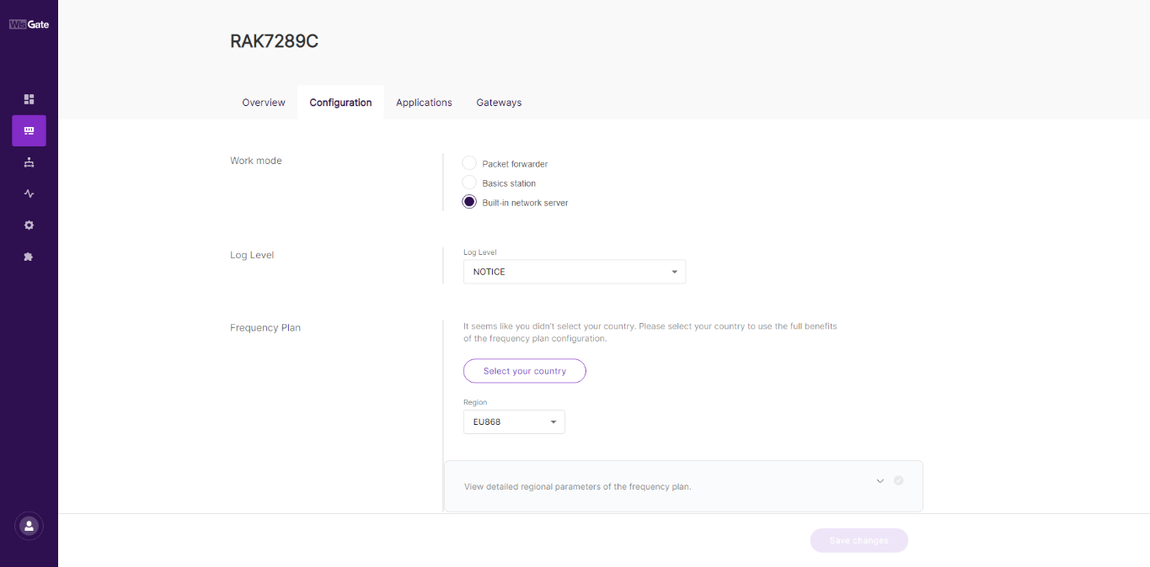Open the LoRa gateway sidebar icon
The height and width of the screenshot is (567, 1150).
pos(29,131)
